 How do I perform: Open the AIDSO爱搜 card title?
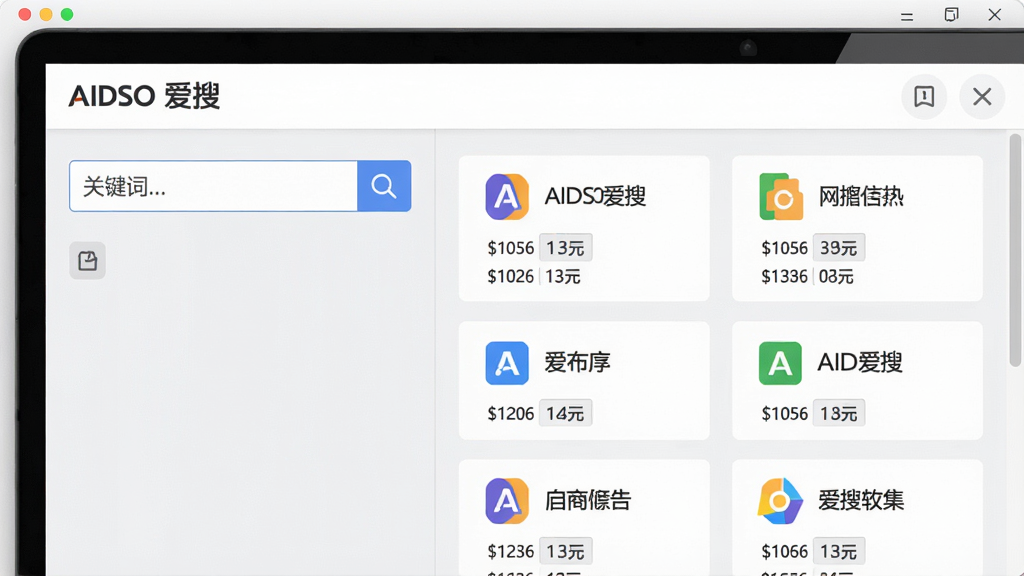click(595, 196)
